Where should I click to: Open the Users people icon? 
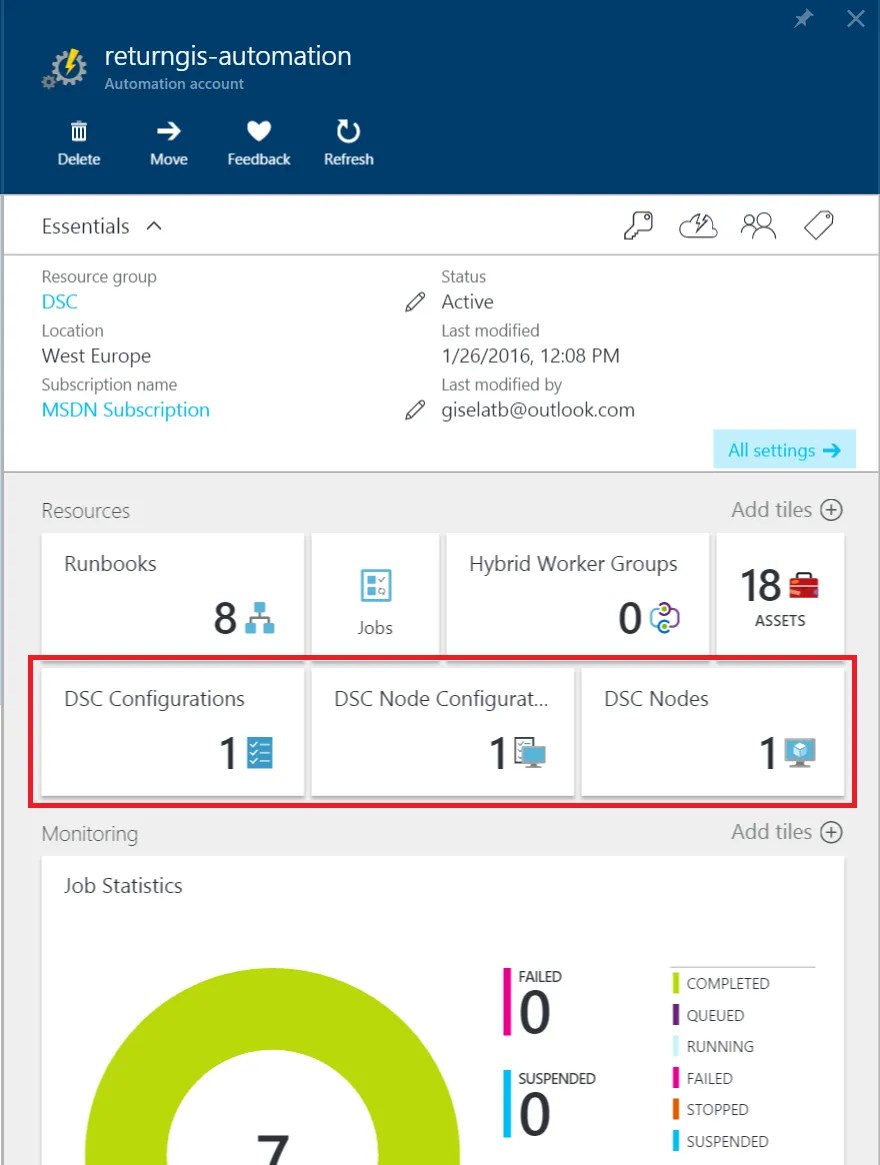click(x=758, y=226)
